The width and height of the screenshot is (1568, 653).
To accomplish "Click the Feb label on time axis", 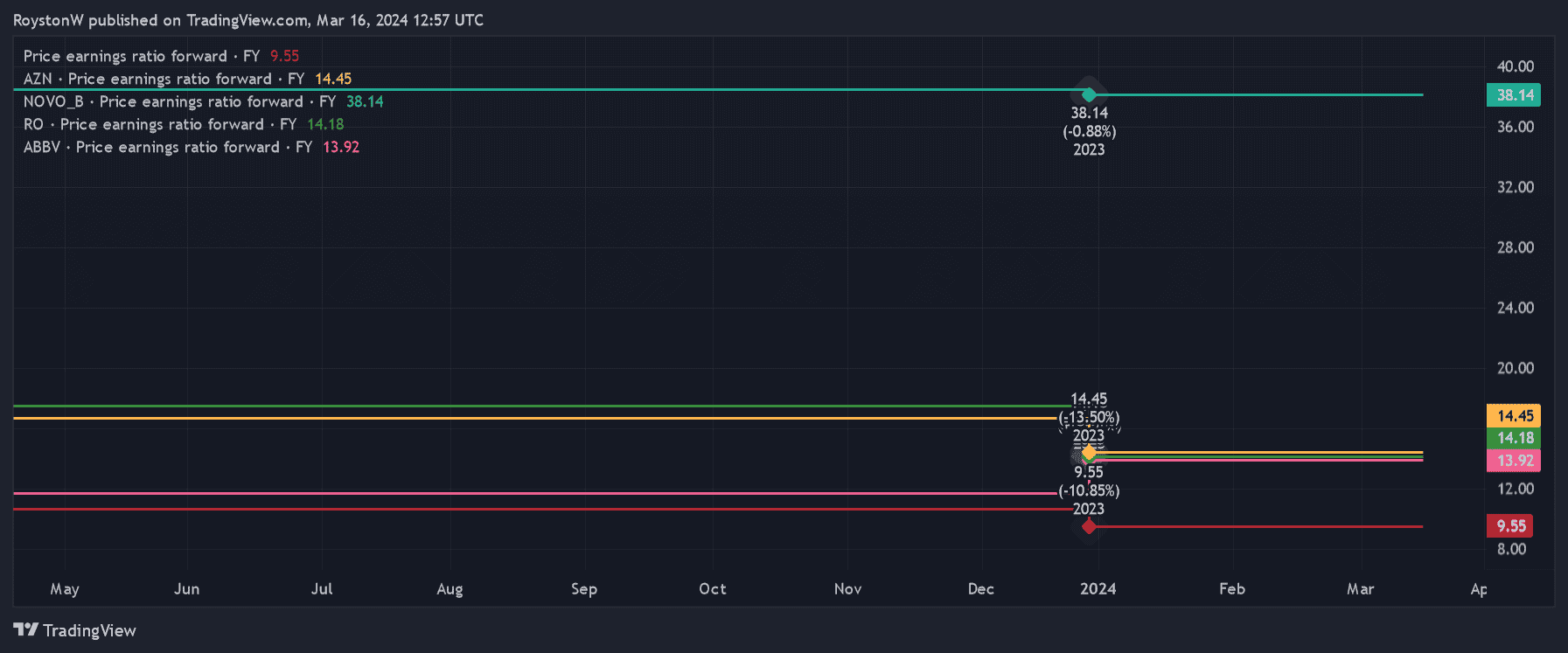I will [x=1231, y=589].
